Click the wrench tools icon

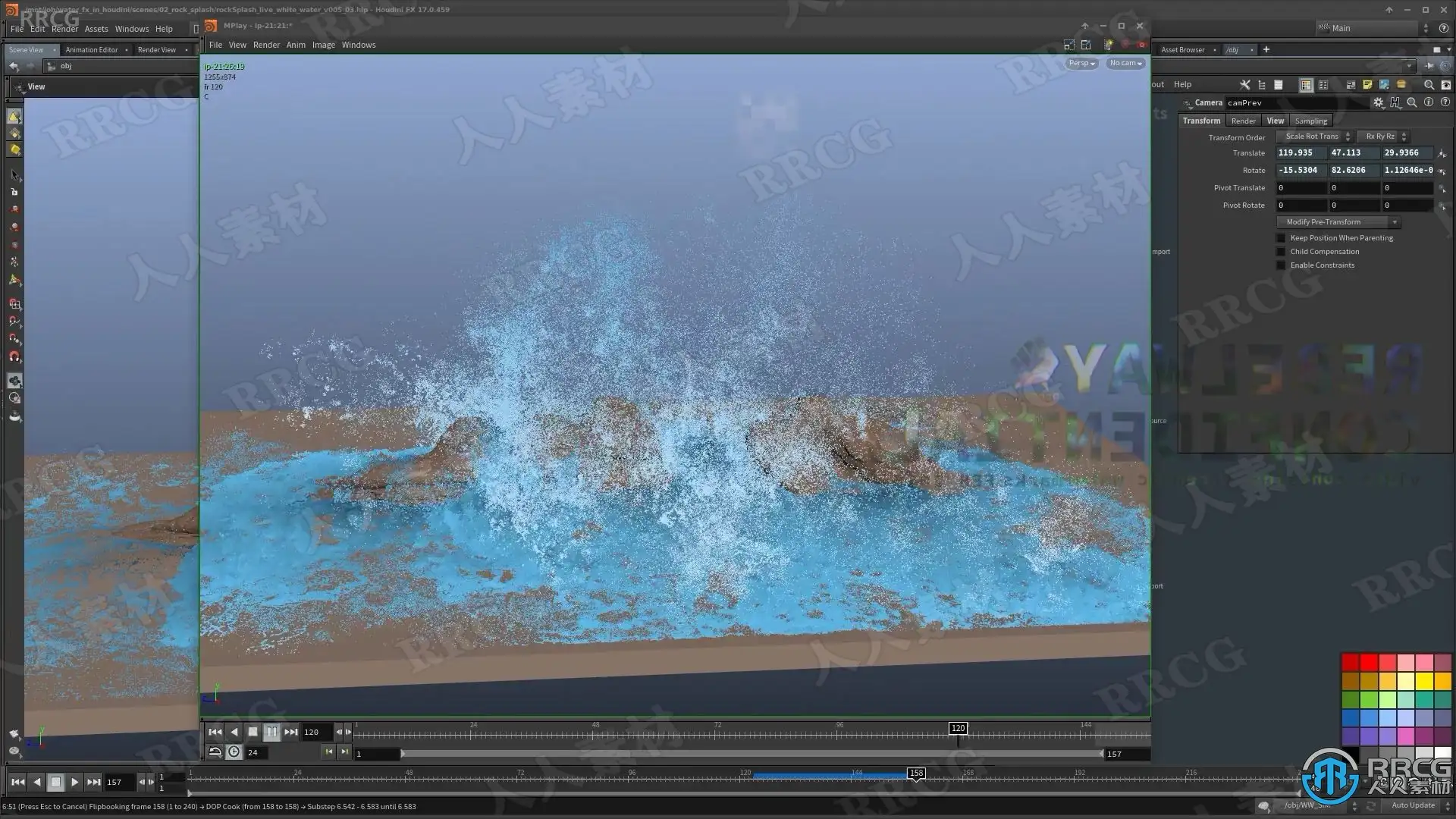pos(1244,85)
